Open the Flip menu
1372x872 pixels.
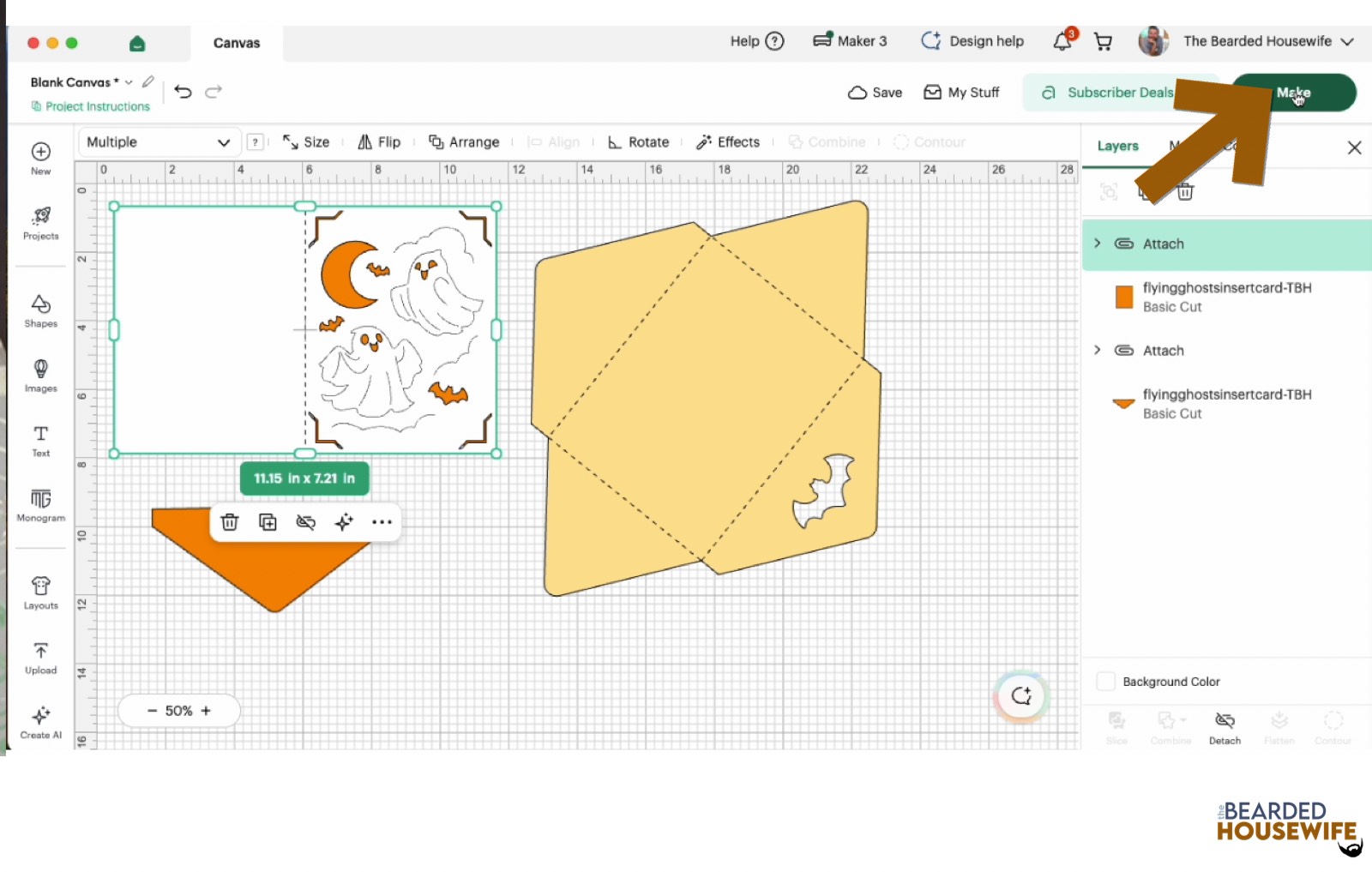point(379,142)
